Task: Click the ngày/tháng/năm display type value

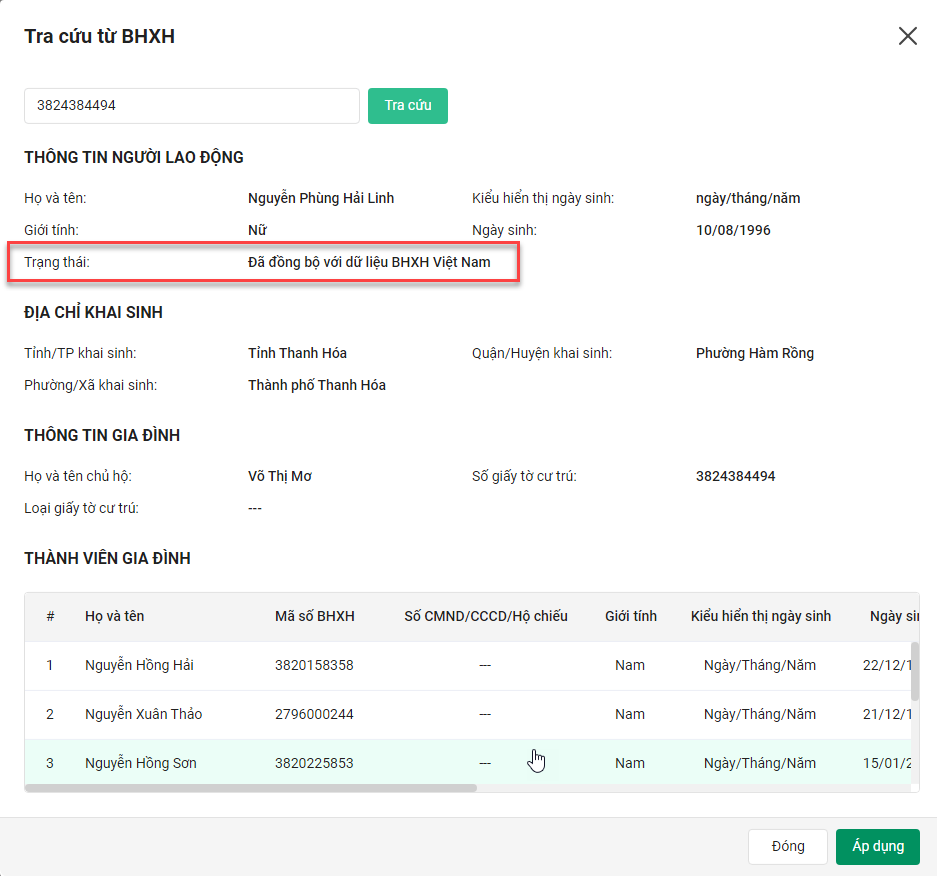Action: point(748,198)
